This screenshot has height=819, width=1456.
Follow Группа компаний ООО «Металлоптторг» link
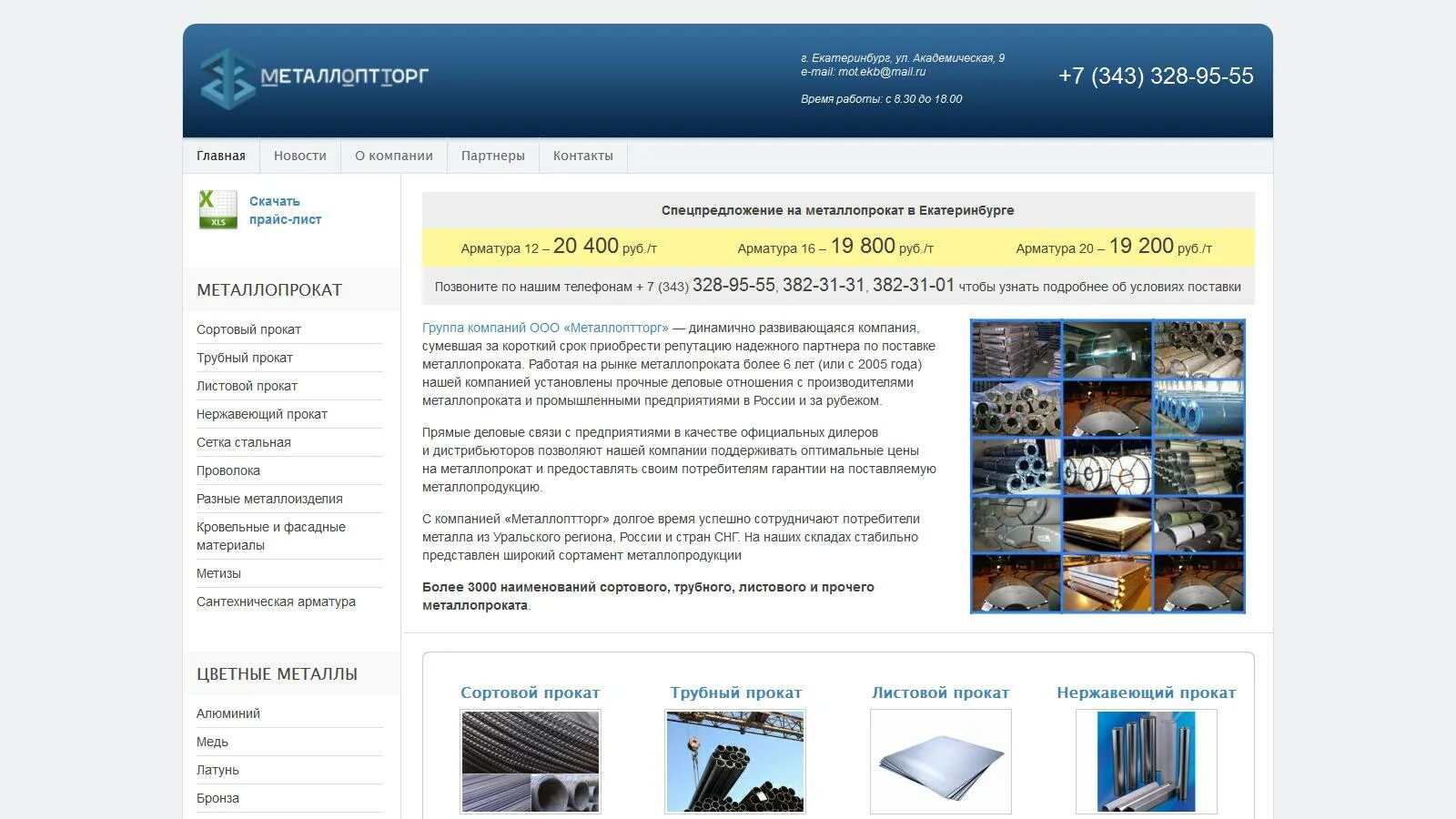545,328
